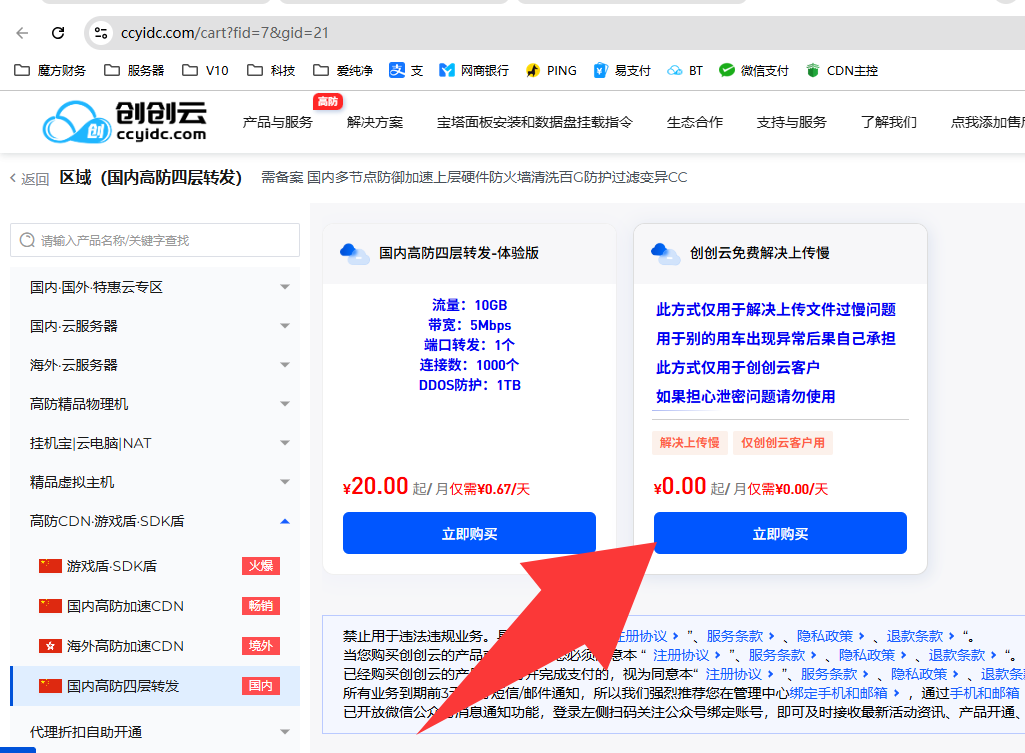Click the 创创云 ccyidc.com logo

pos(125,122)
